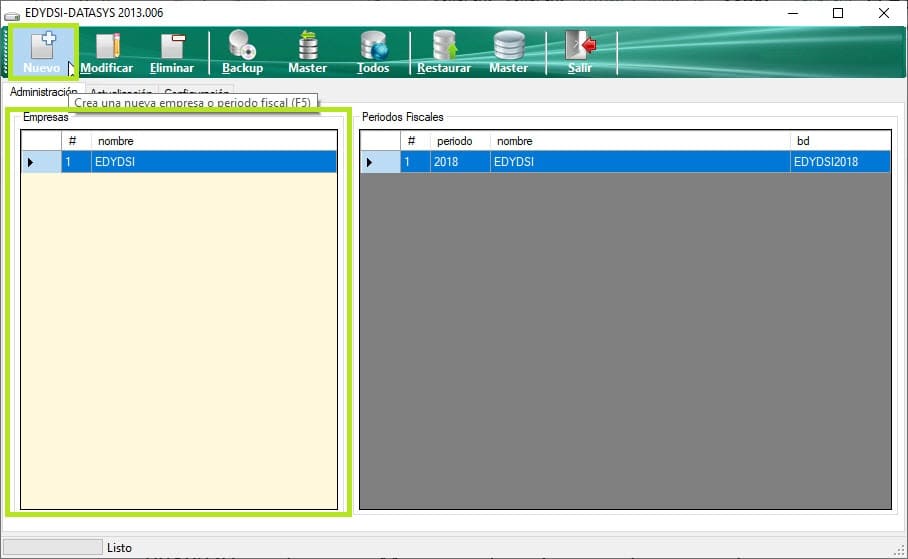Select the EDYDSI2018 database cell

[839, 161]
